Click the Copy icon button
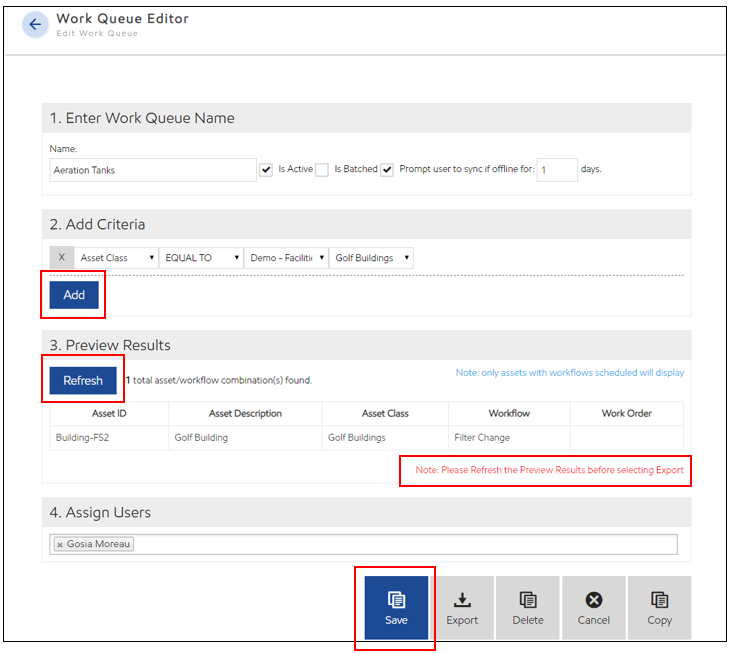 tap(659, 608)
